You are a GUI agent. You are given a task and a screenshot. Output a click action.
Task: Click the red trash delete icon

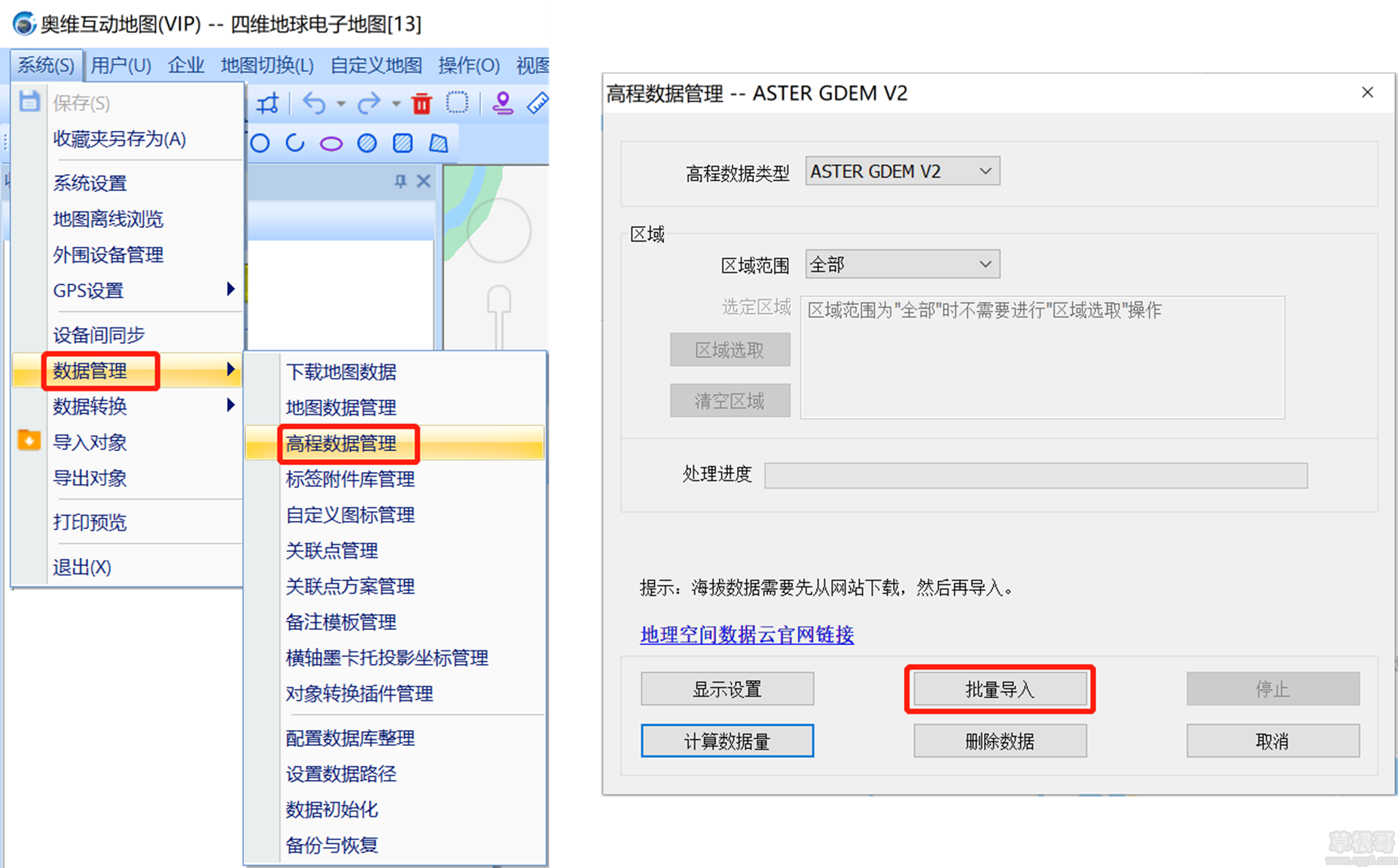point(422,103)
